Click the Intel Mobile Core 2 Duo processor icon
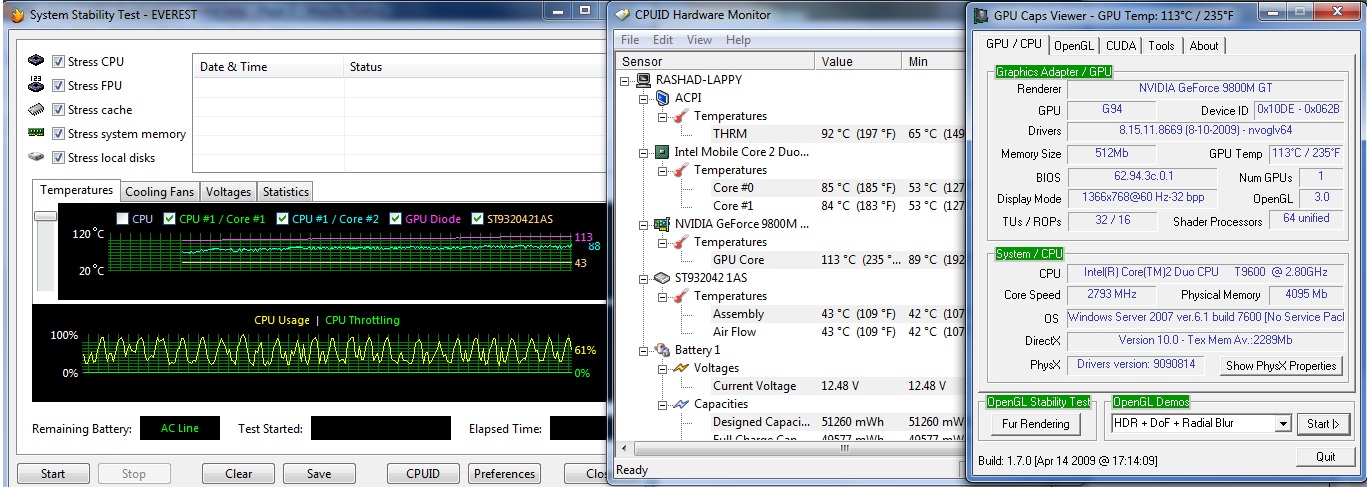The height and width of the screenshot is (487, 1367). point(661,152)
